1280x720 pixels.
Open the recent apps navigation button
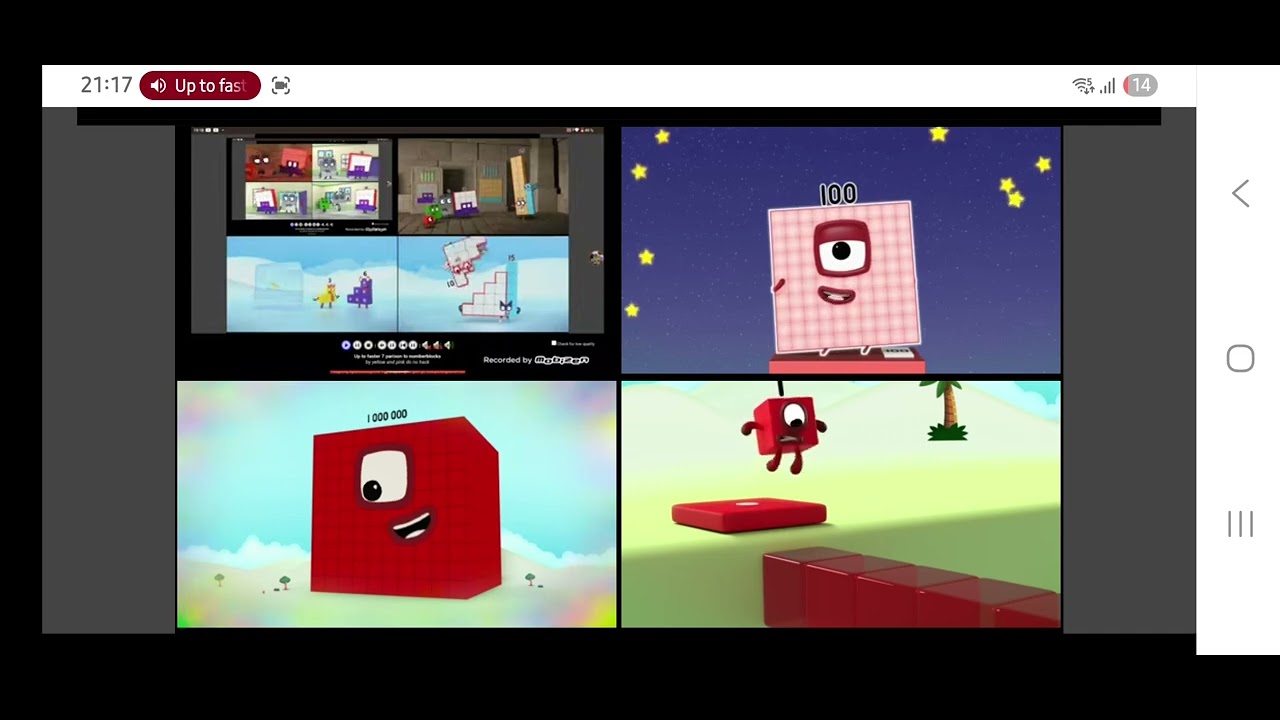pyautogui.click(x=1240, y=523)
